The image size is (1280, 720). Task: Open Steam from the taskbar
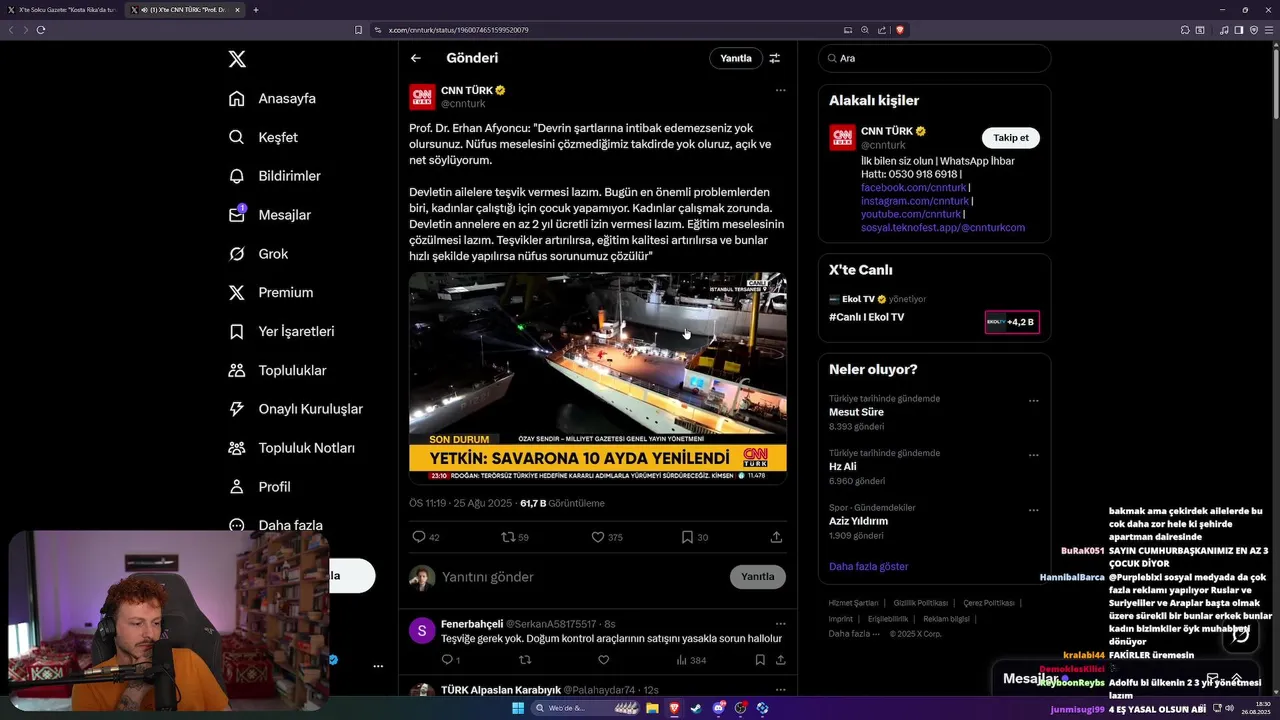pyautogui.click(x=696, y=708)
